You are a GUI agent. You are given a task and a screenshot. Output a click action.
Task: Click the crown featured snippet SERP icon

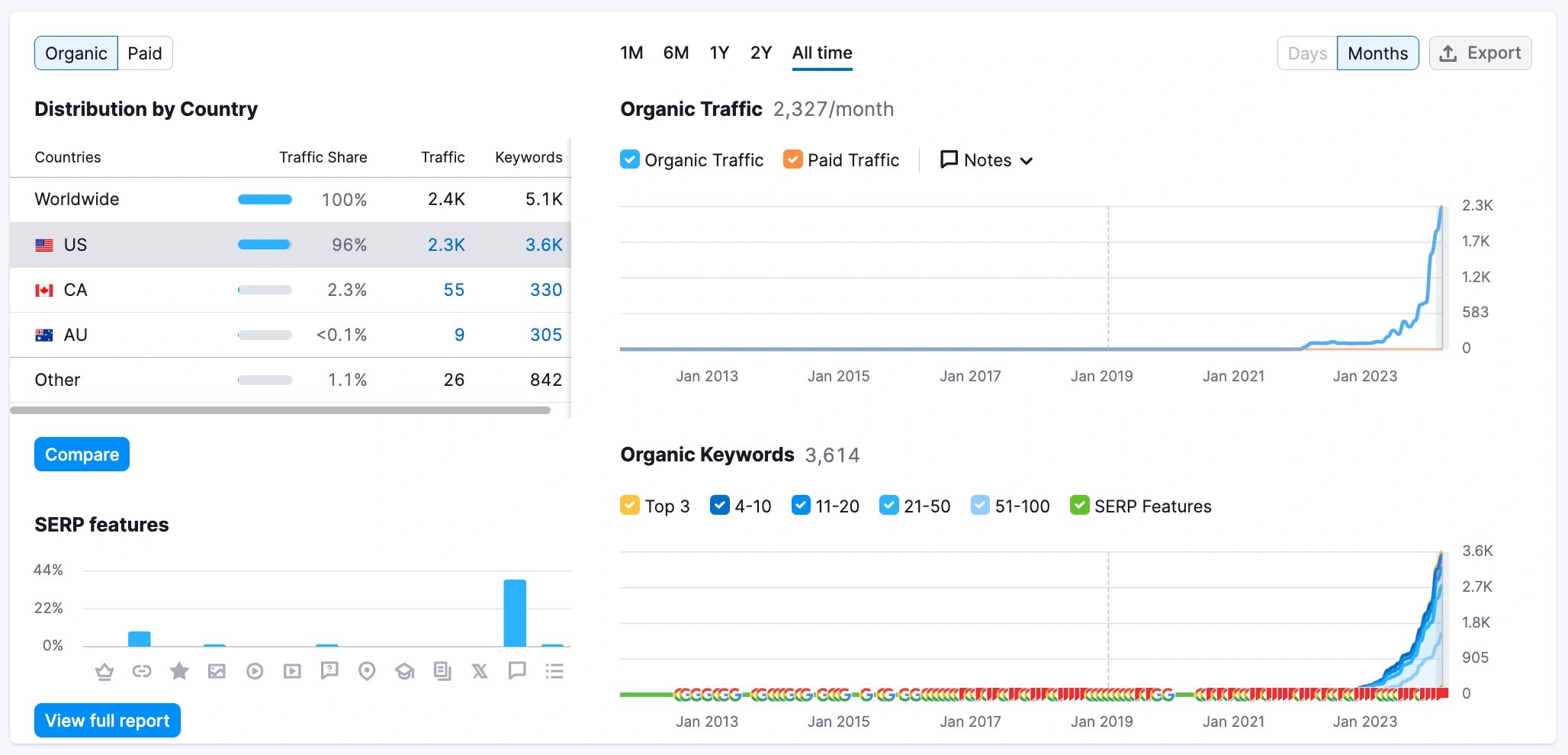(104, 671)
